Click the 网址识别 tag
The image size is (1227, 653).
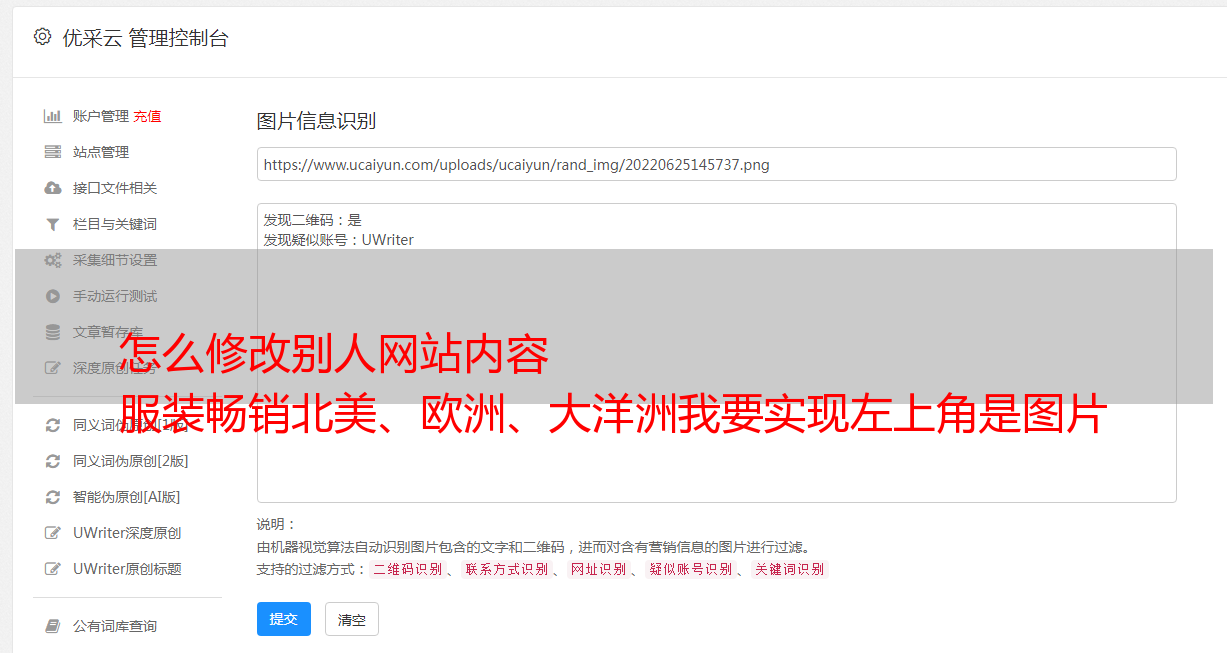pyautogui.click(x=599, y=569)
